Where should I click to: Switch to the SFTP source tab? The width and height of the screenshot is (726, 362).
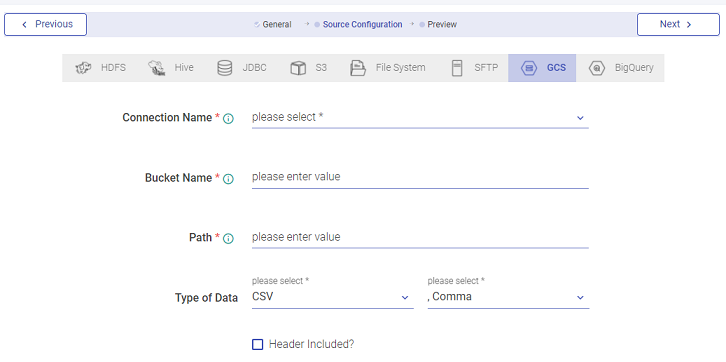point(475,68)
